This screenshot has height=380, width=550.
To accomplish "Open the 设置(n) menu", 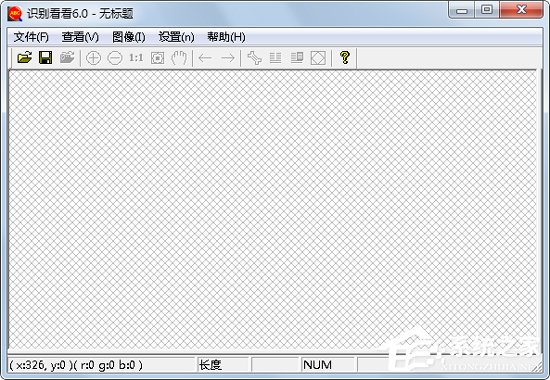I will pos(176,37).
